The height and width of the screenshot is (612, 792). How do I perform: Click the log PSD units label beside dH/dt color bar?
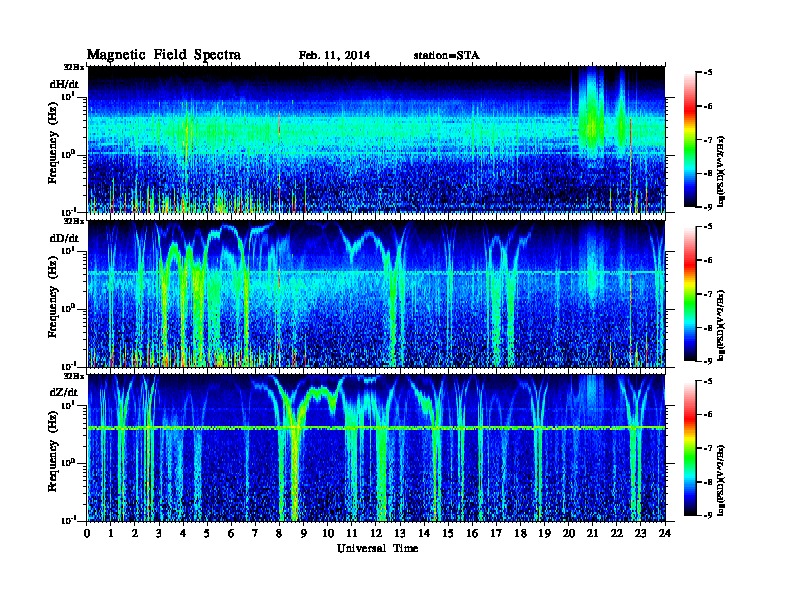[x=722, y=170]
